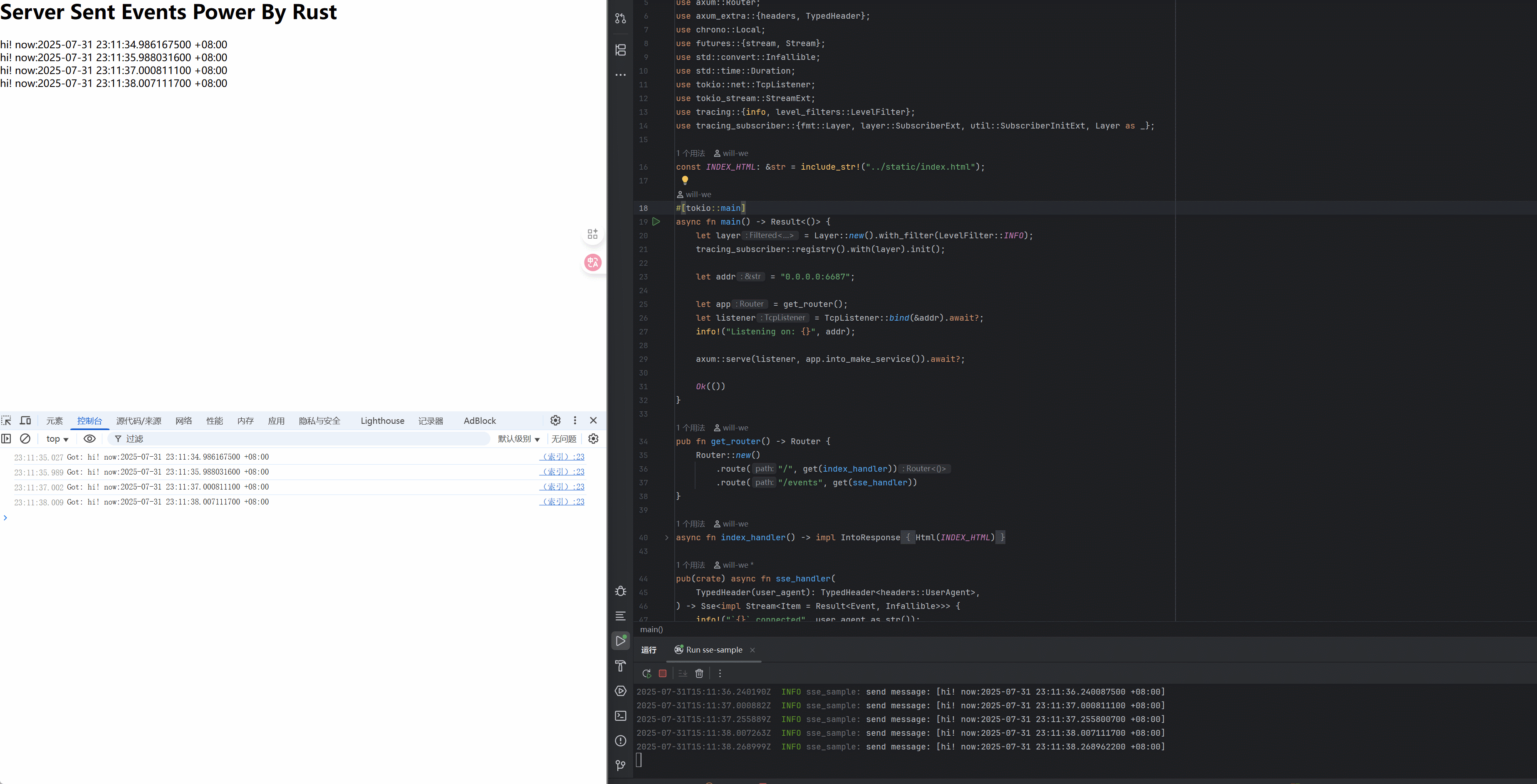Click the 无问题 issues button

click(x=563, y=438)
